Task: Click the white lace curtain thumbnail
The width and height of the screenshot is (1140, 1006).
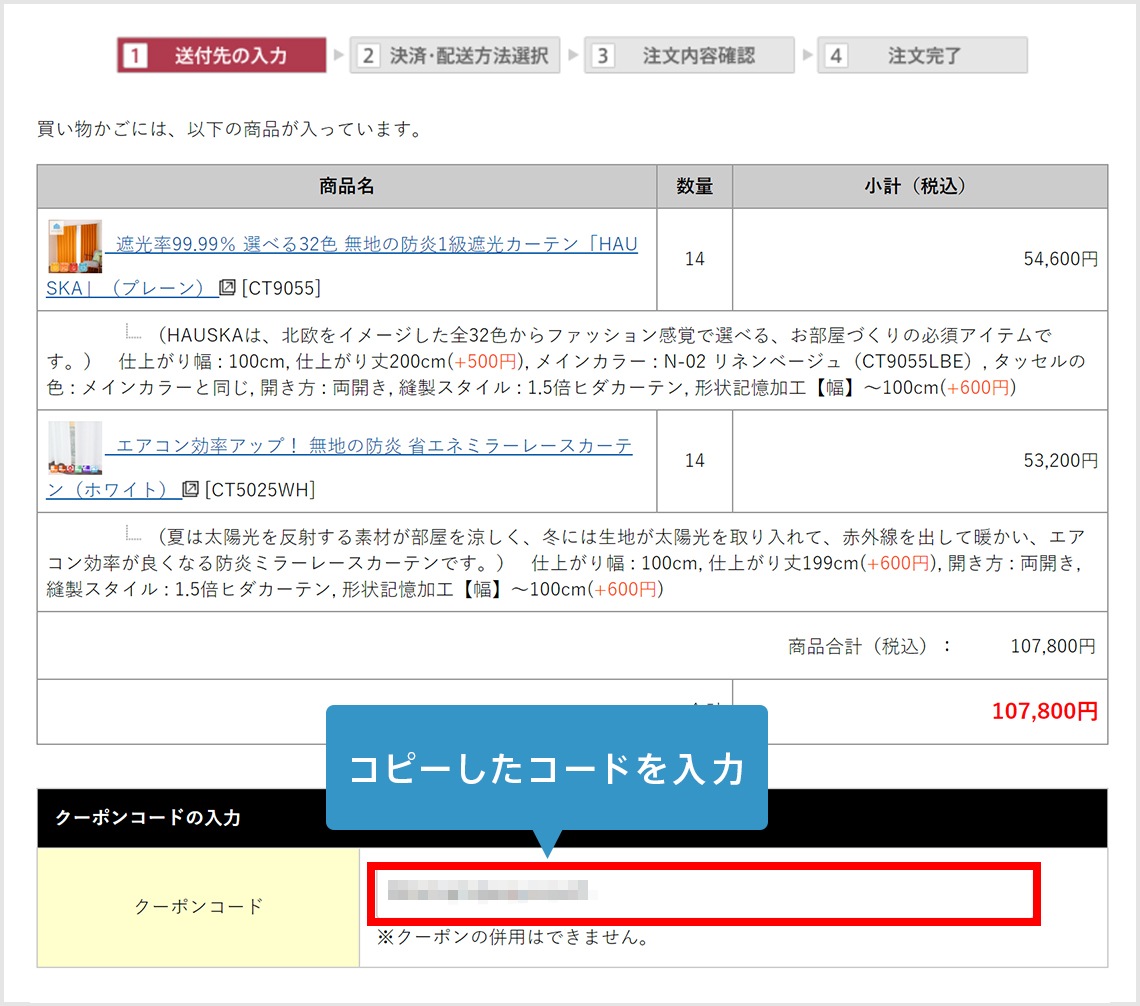Action: 75,447
